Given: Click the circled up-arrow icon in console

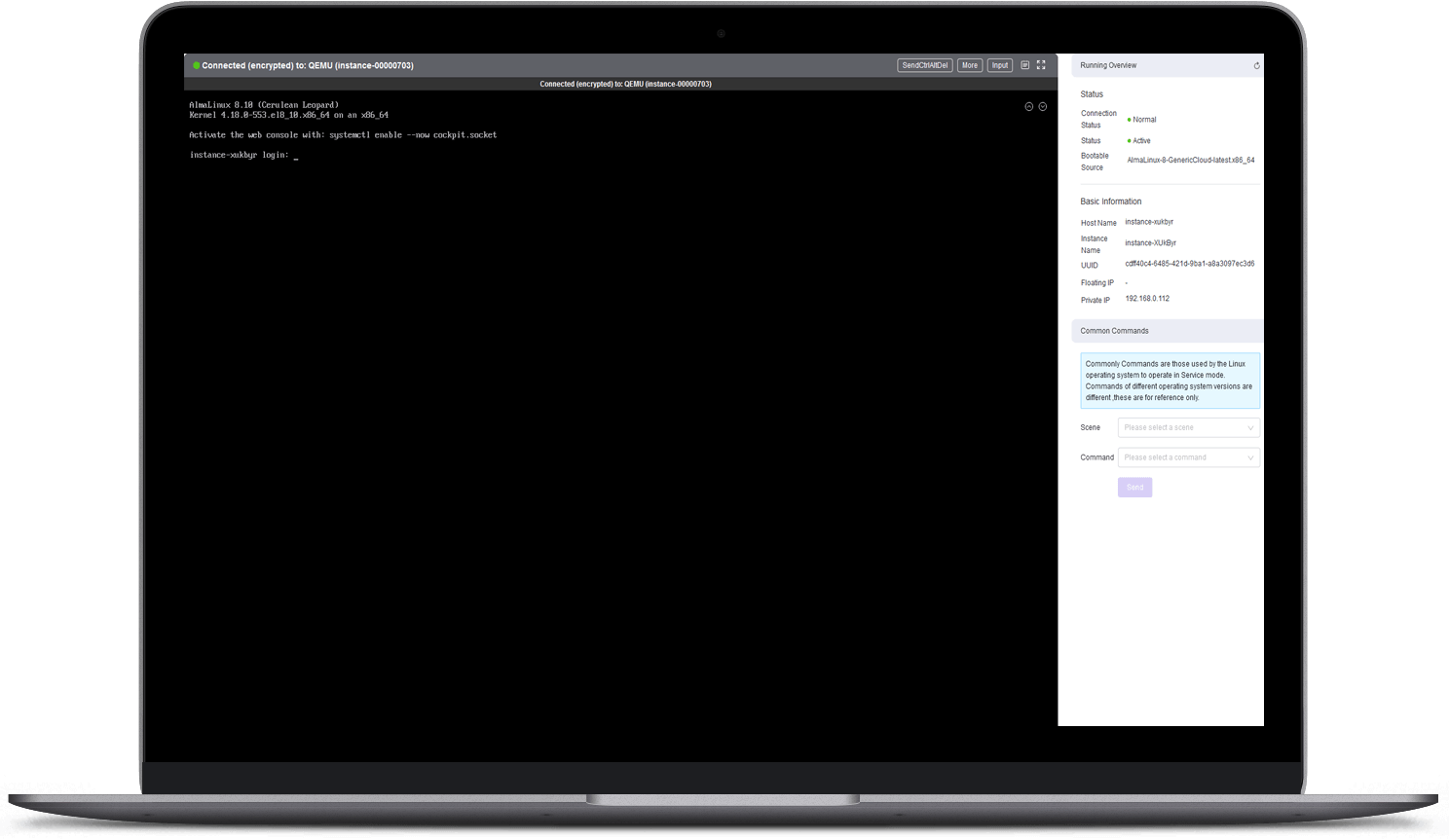Looking at the screenshot, I should click(x=1028, y=106).
